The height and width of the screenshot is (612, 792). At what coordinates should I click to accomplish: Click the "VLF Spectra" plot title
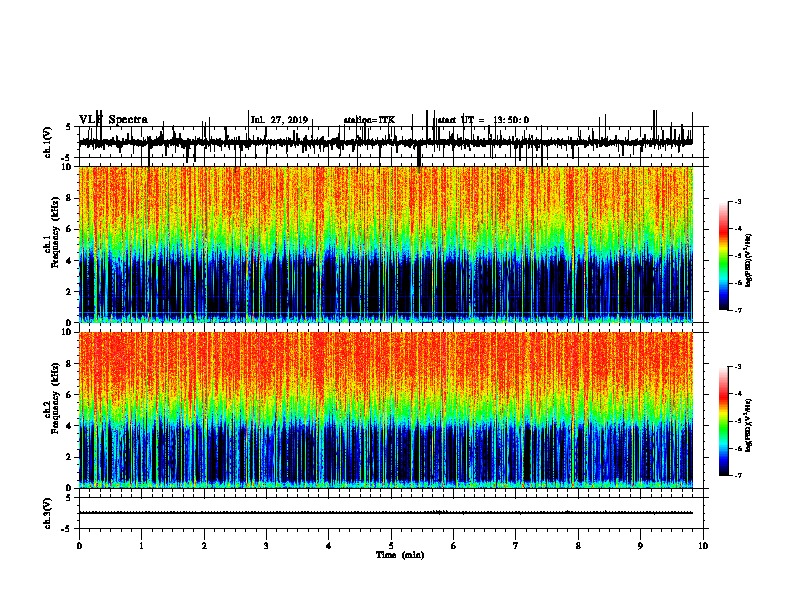click(113, 120)
